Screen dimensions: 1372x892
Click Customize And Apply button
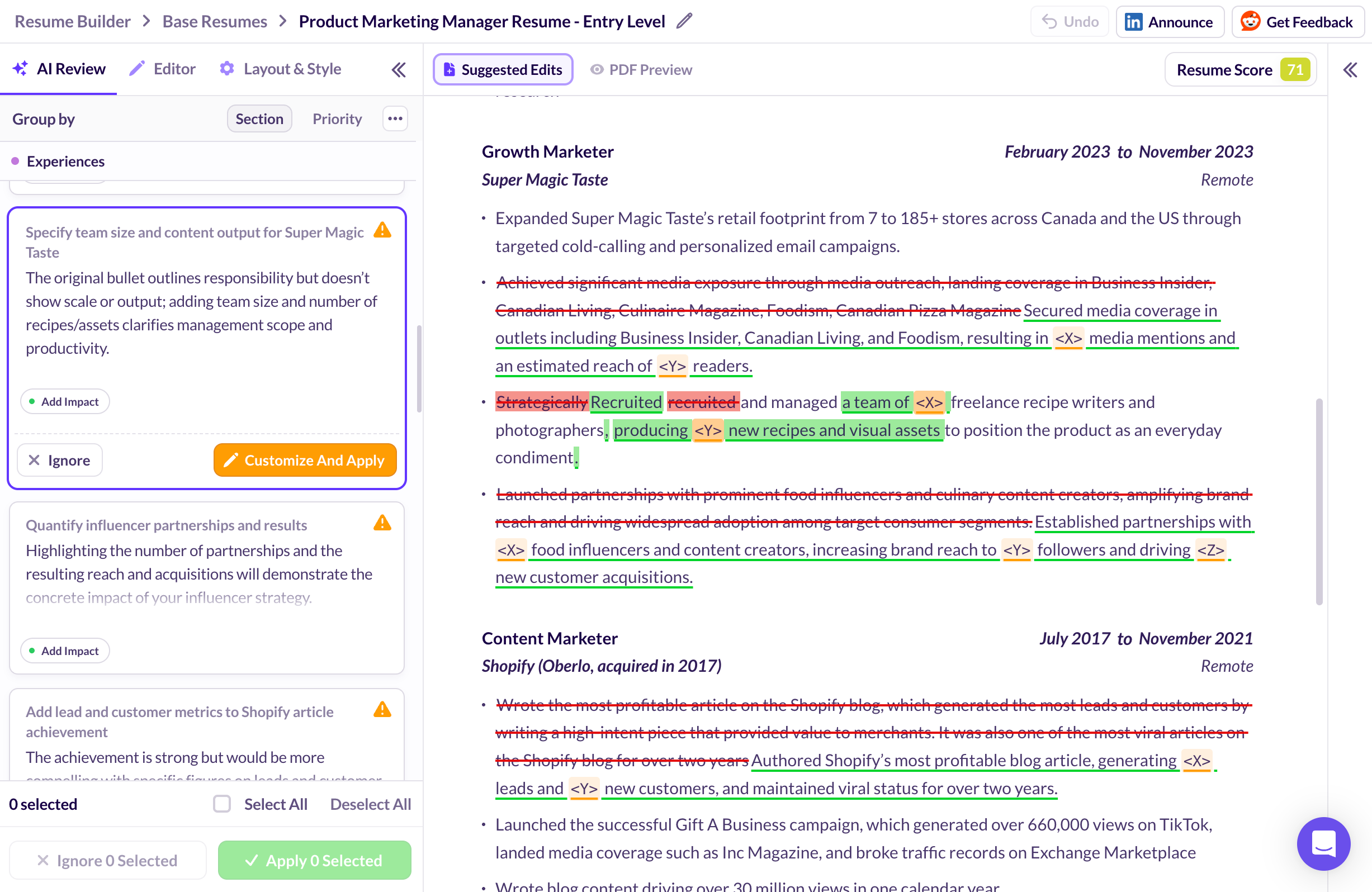(x=305, y=460)
